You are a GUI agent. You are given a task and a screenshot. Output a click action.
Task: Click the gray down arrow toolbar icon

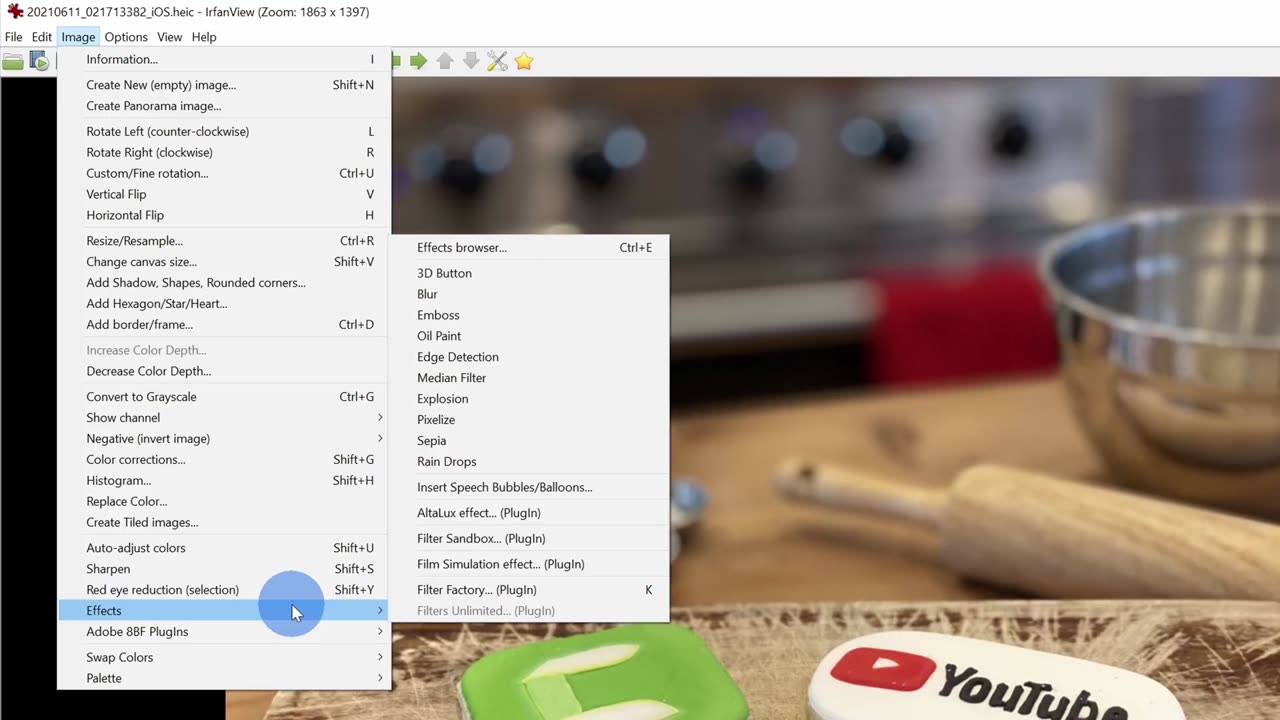(x=471, y=62)
